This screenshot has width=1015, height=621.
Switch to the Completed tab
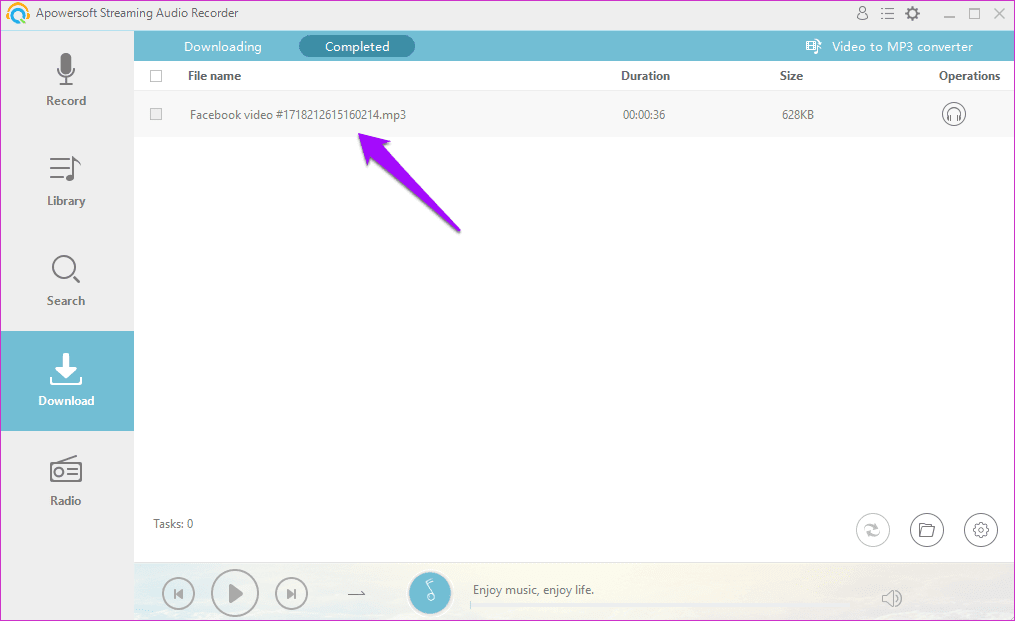(357, 47)
